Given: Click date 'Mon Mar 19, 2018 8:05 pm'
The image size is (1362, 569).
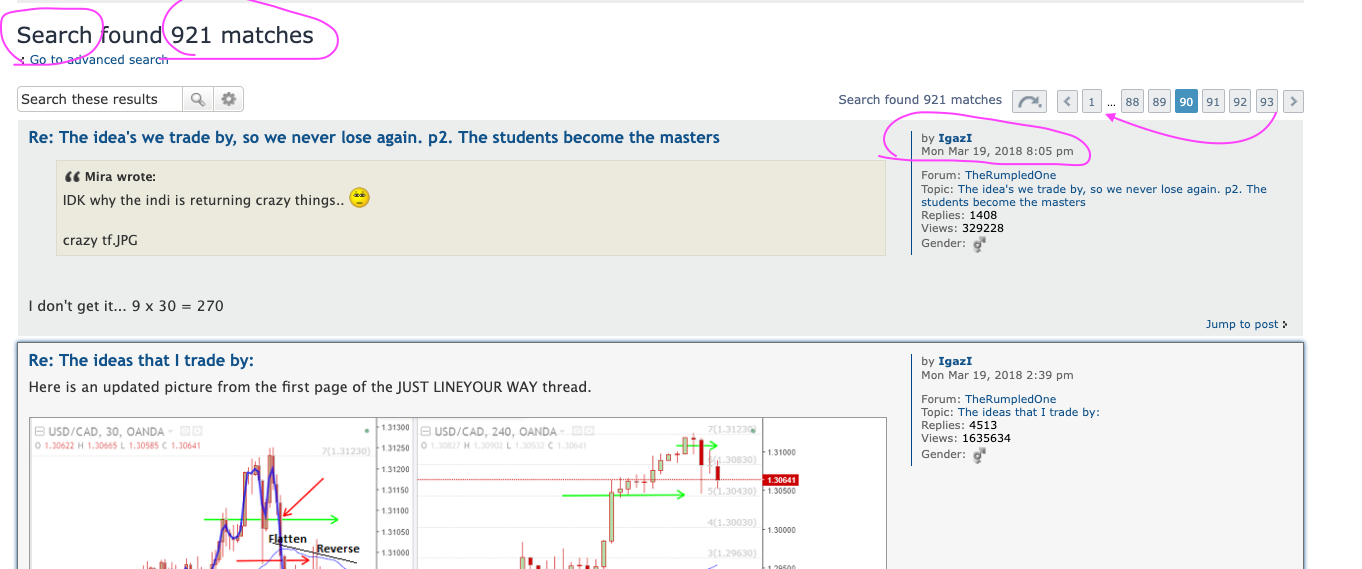Looking at the screenshot, I should (997, 152).
